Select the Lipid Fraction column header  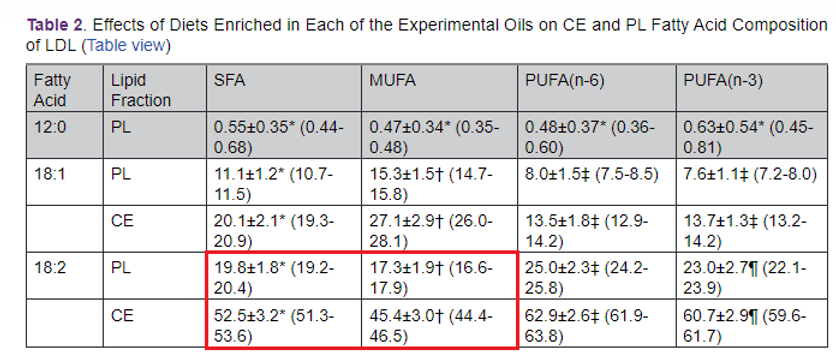[155, 88]
